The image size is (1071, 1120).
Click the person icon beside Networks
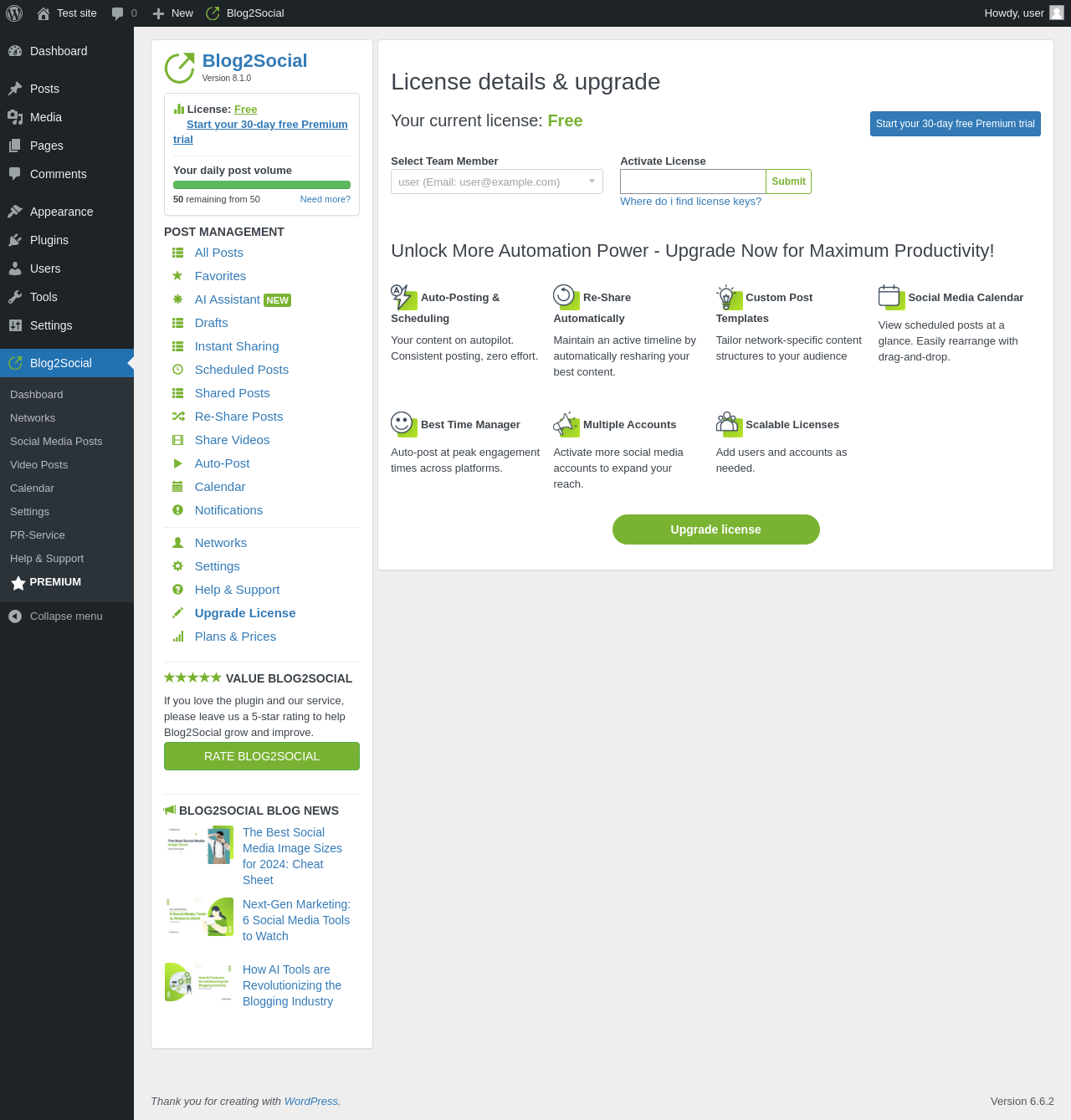(177, 543)
